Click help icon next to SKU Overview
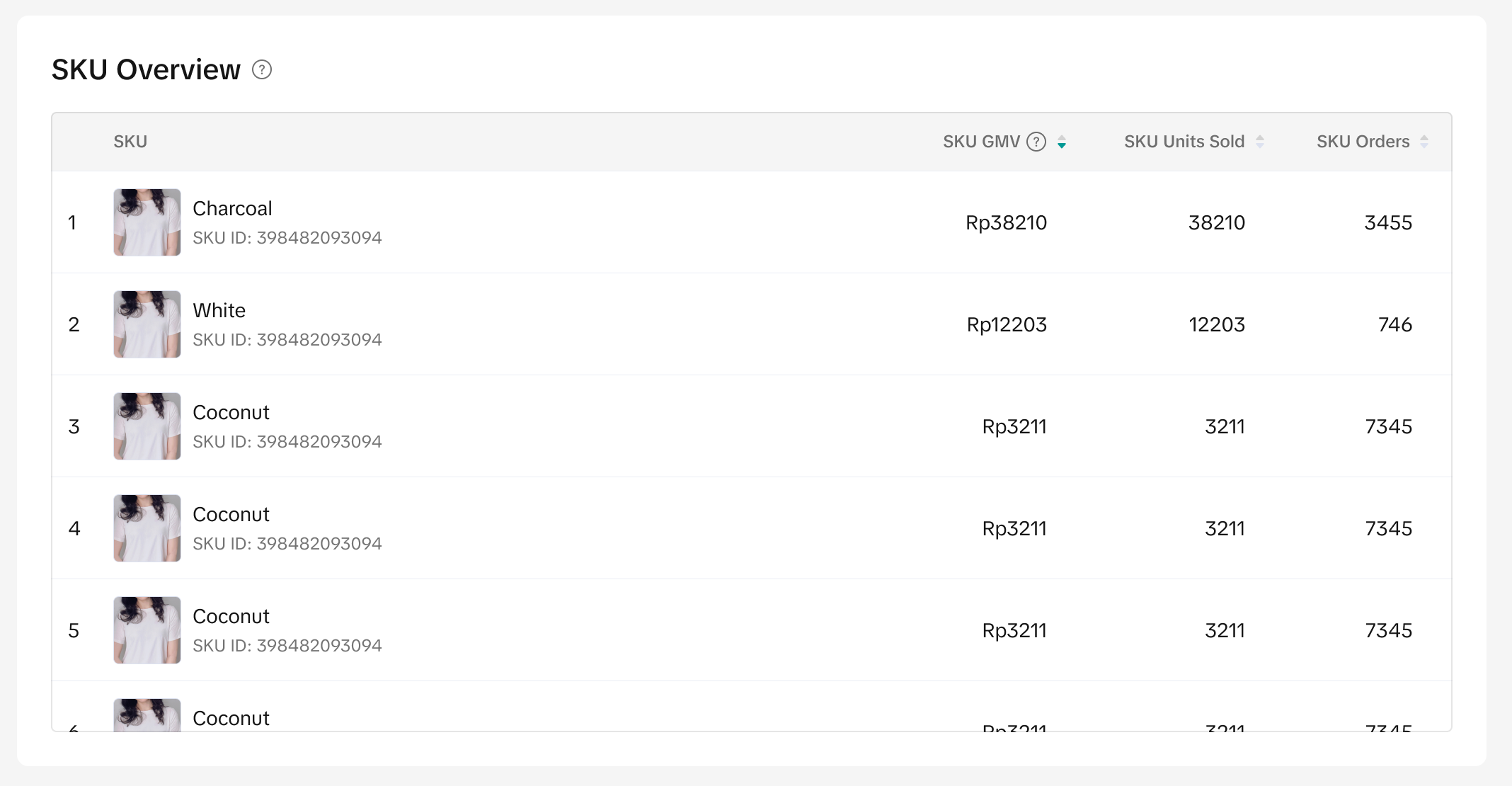The image size is (1512, 786). [x=262, y=70]
